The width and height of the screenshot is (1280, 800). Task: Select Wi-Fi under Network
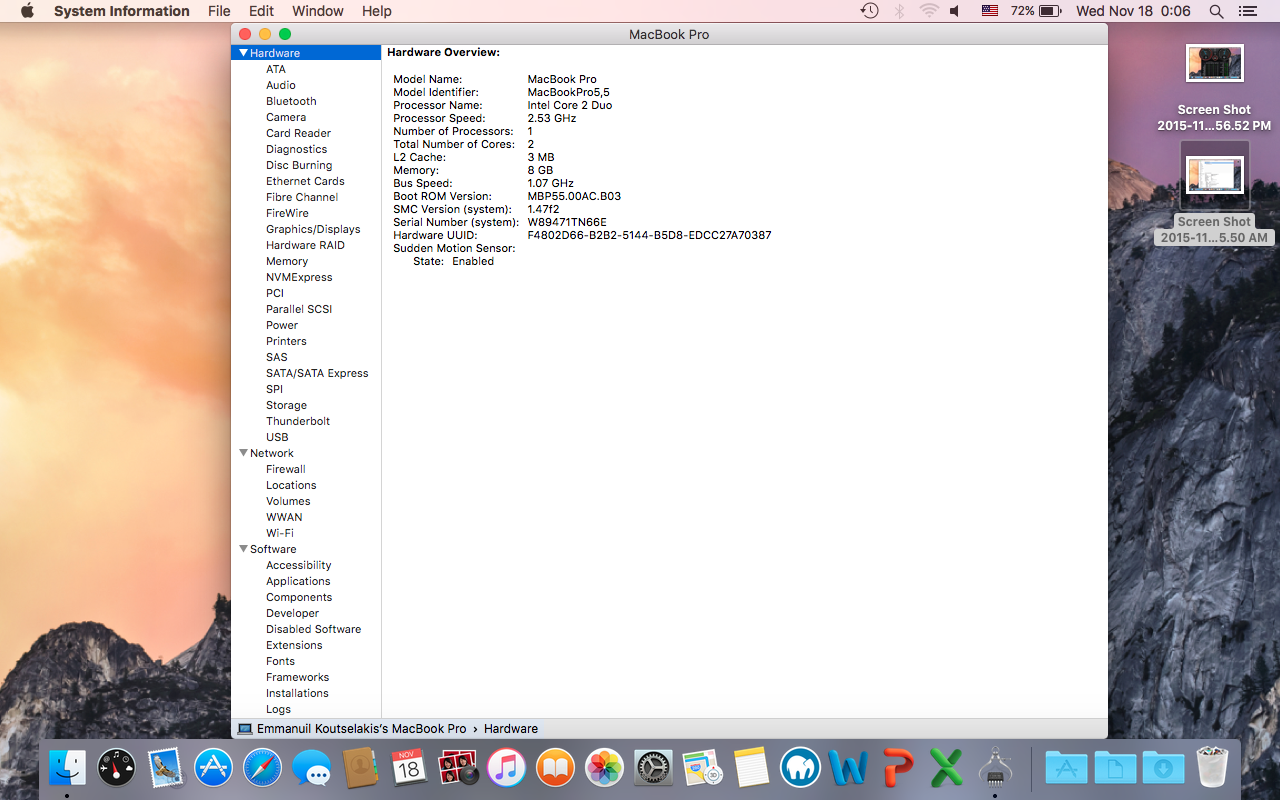pos(280,533)
